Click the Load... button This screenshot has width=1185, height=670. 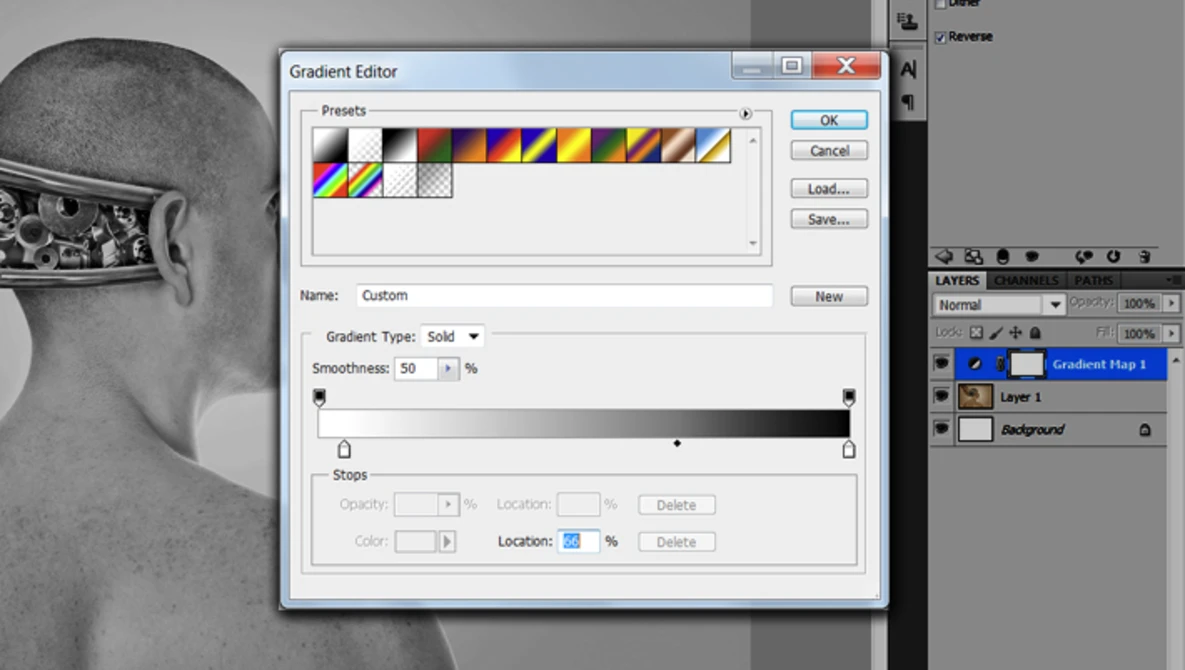pos(829,189)
